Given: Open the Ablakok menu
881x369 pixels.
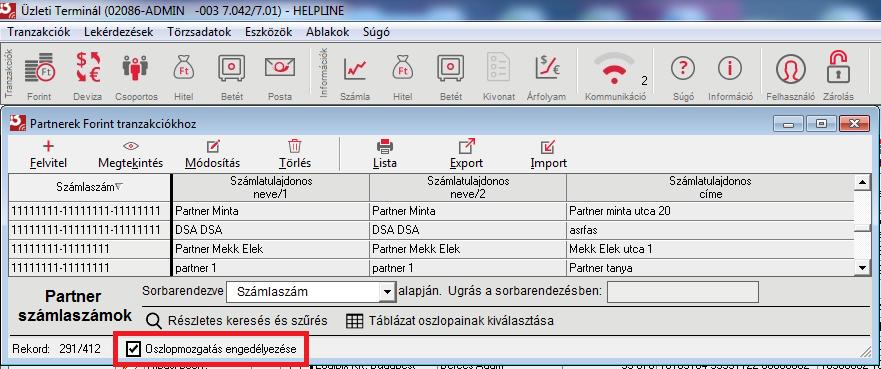Looking at the screenshot, I should 328,32.
